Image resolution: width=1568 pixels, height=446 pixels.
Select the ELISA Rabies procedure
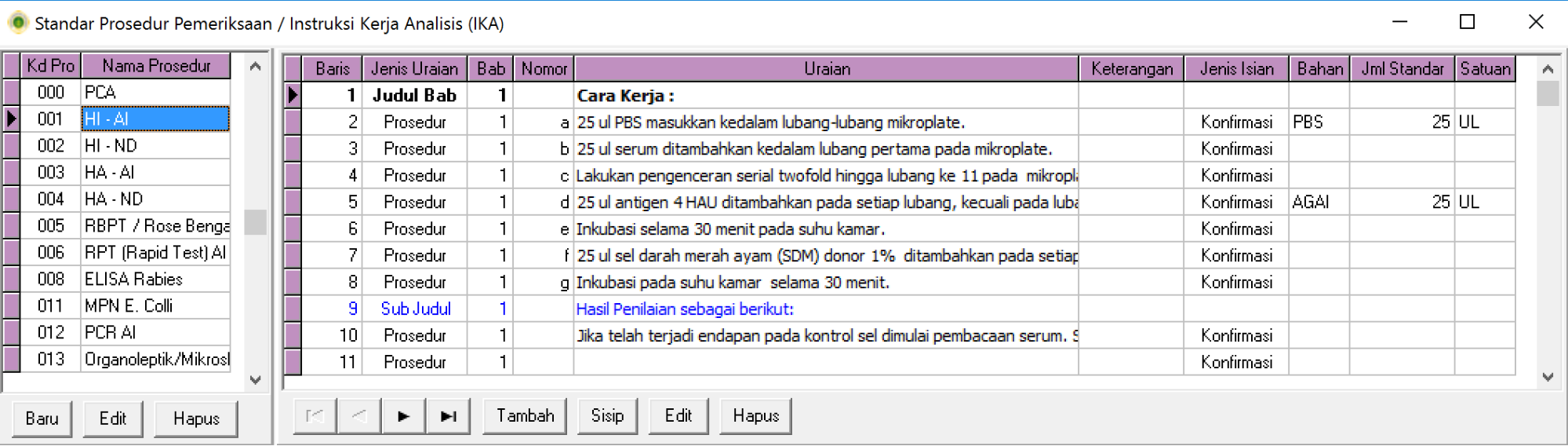155,280
